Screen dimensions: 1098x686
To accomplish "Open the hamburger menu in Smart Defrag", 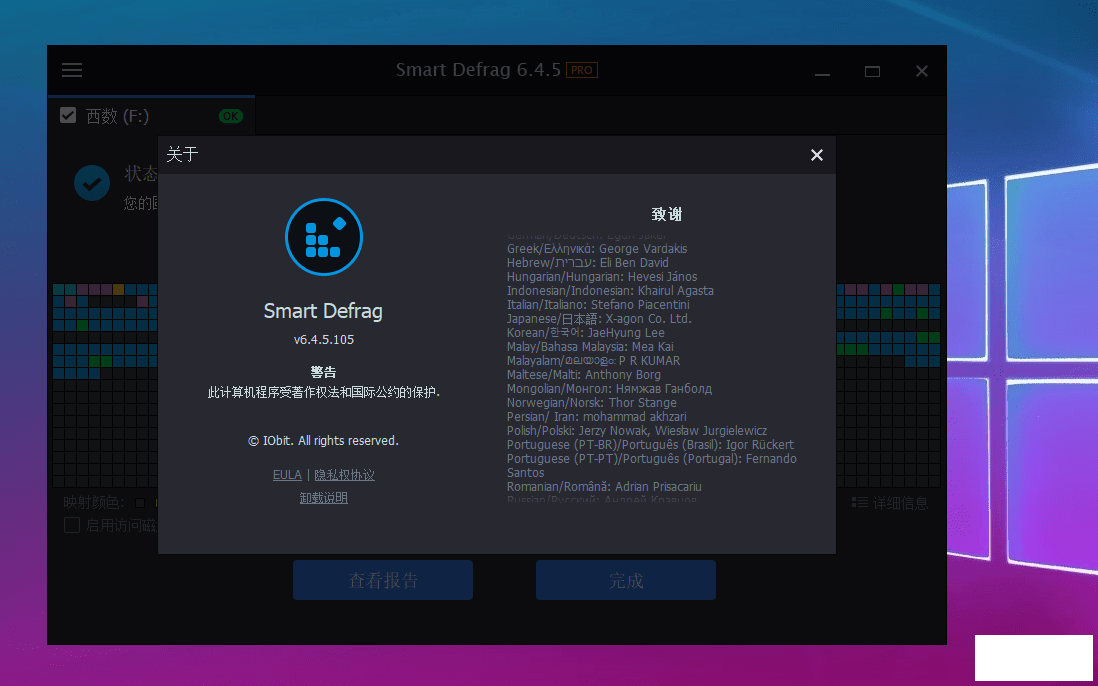I will coord(71,70).
